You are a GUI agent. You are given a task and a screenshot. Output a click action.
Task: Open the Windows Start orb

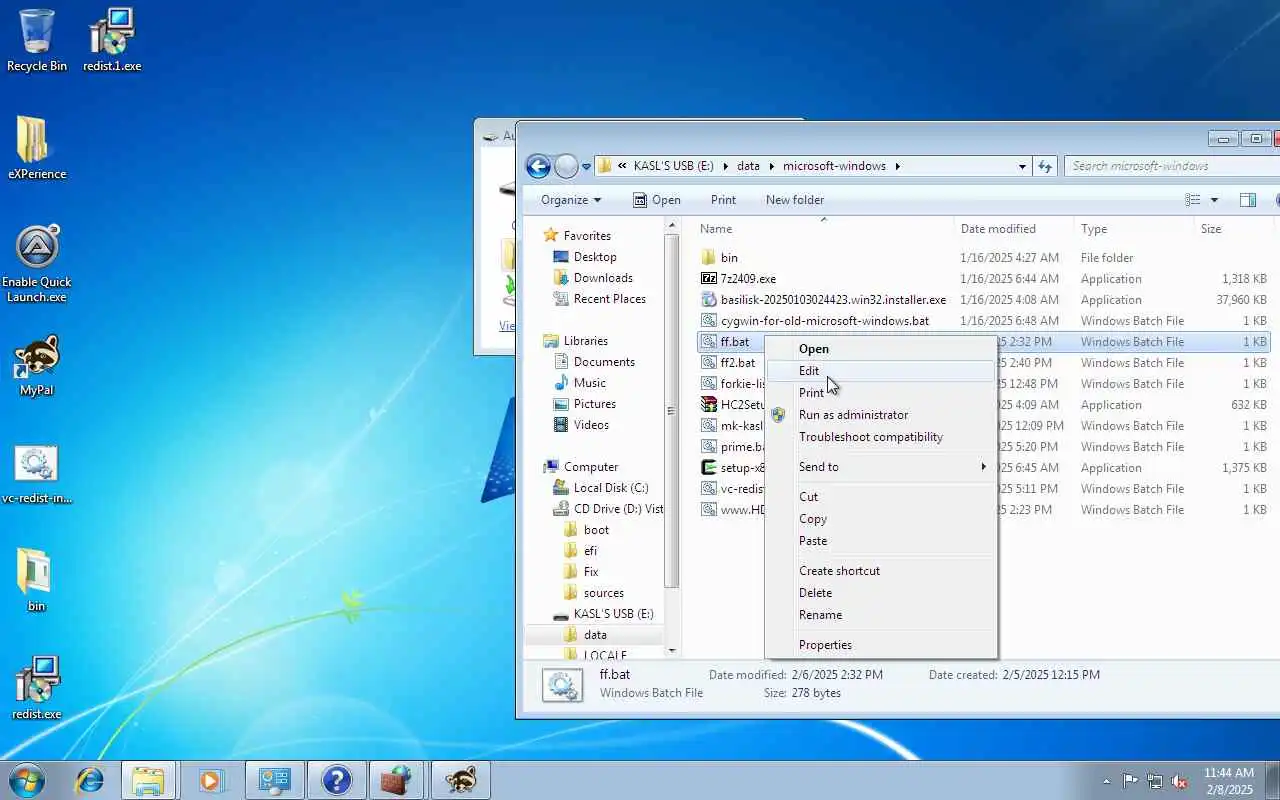27,779
